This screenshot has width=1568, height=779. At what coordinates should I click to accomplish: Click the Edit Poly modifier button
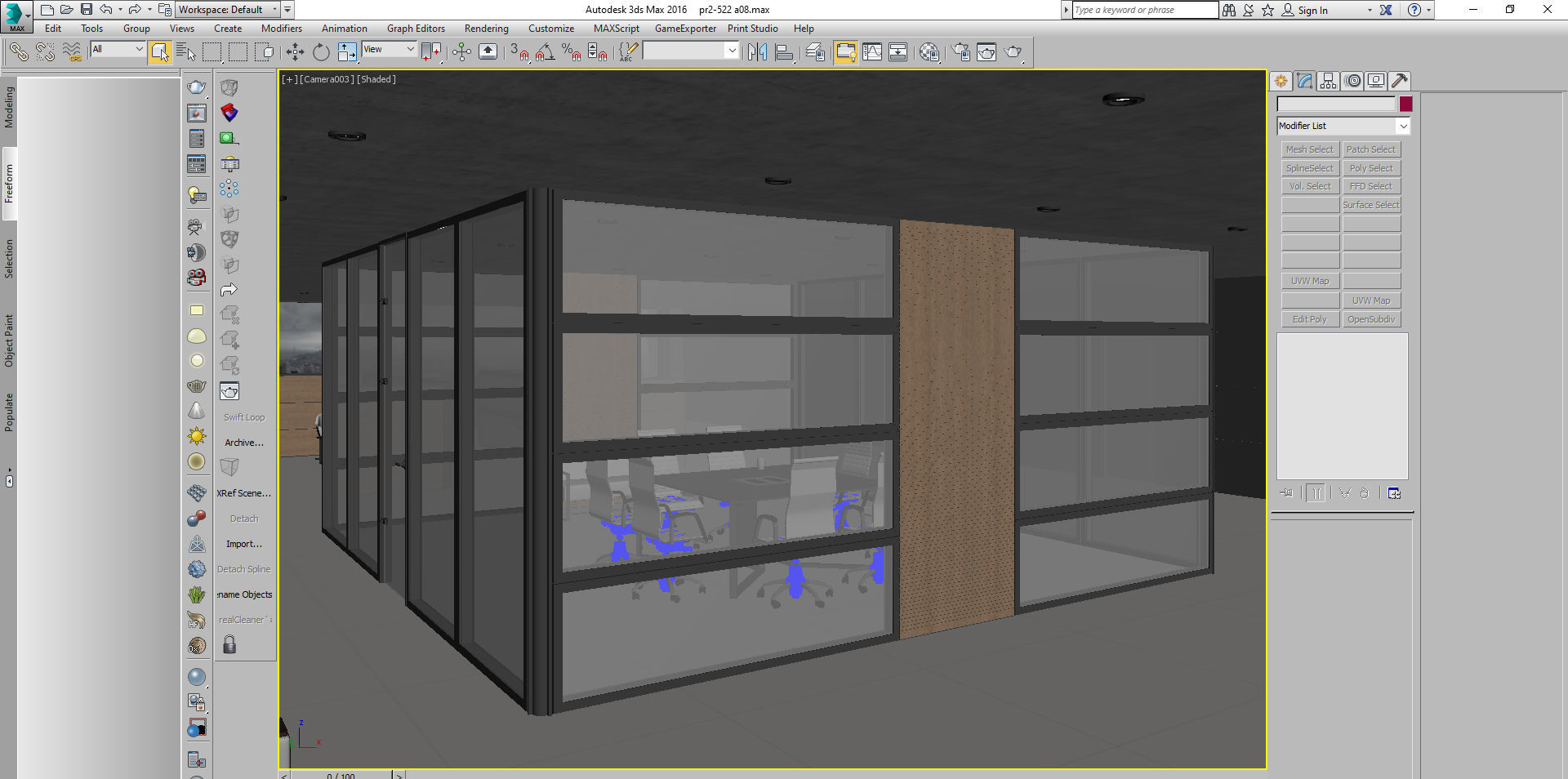[x=1310, y=319]
